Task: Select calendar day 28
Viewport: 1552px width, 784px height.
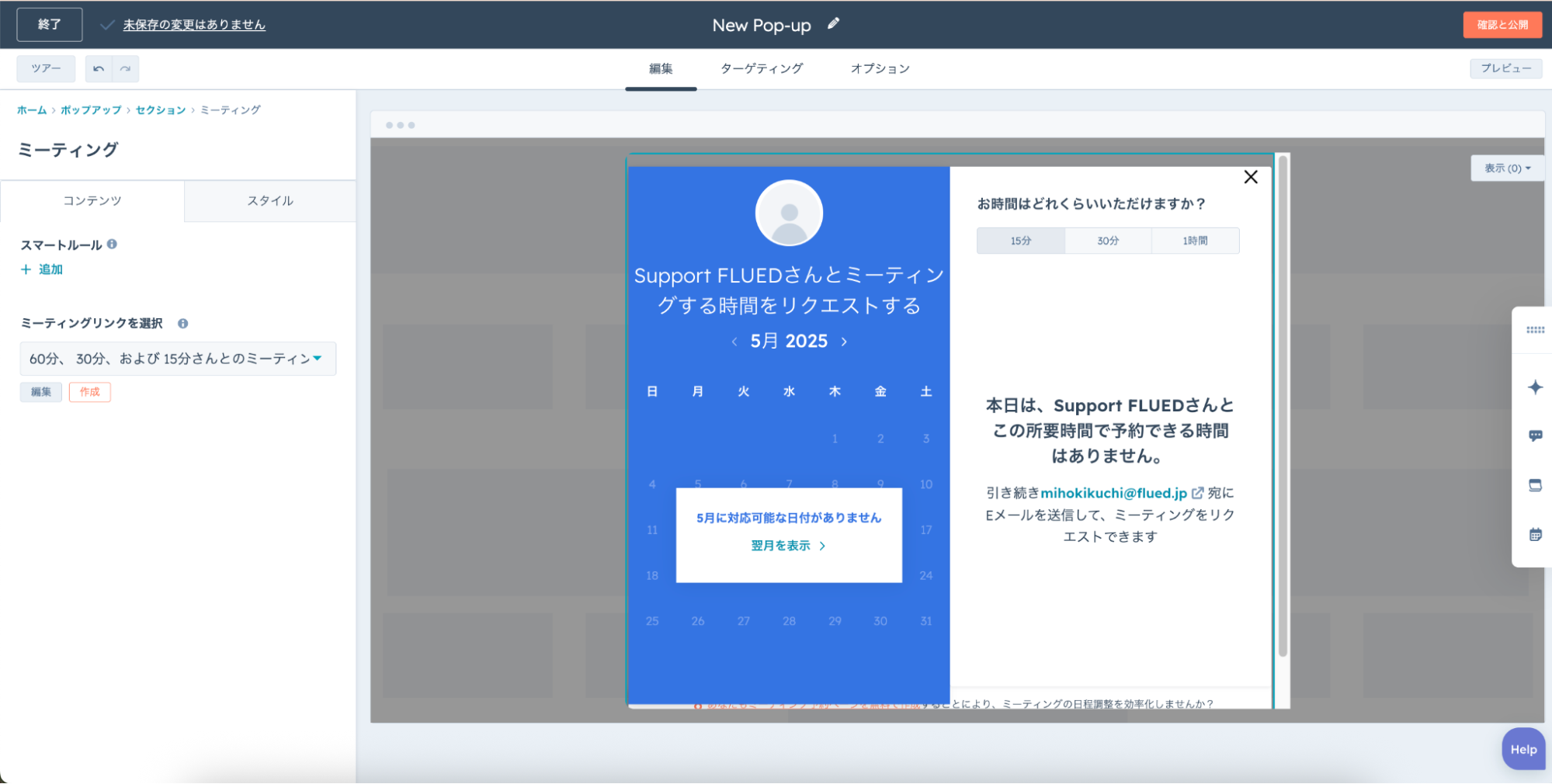Action: [x=789, y=621]
